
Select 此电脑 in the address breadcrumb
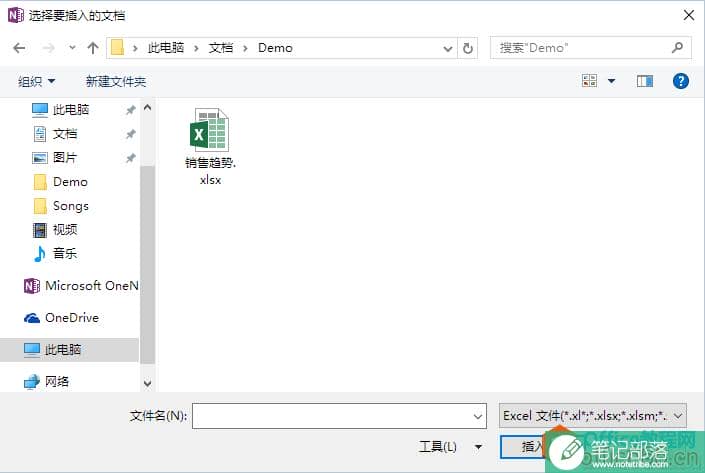coord(166,48)
